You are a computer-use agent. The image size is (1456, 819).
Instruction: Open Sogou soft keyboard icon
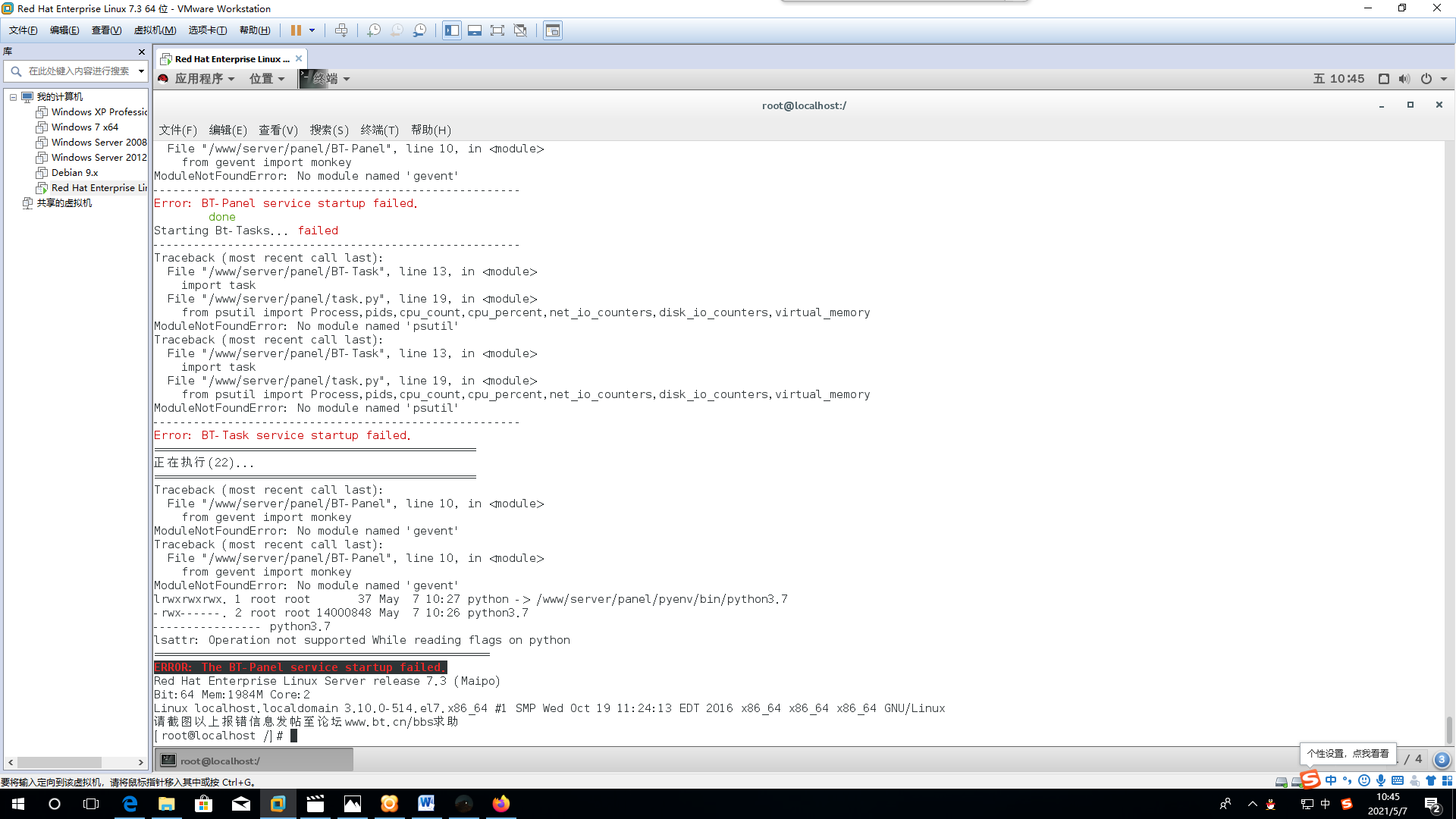coord(1398,780)
